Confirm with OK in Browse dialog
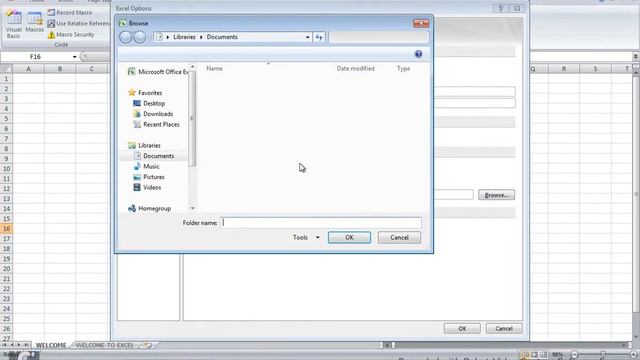This screenshot has height=360, width=640. [x=349, y=237]
